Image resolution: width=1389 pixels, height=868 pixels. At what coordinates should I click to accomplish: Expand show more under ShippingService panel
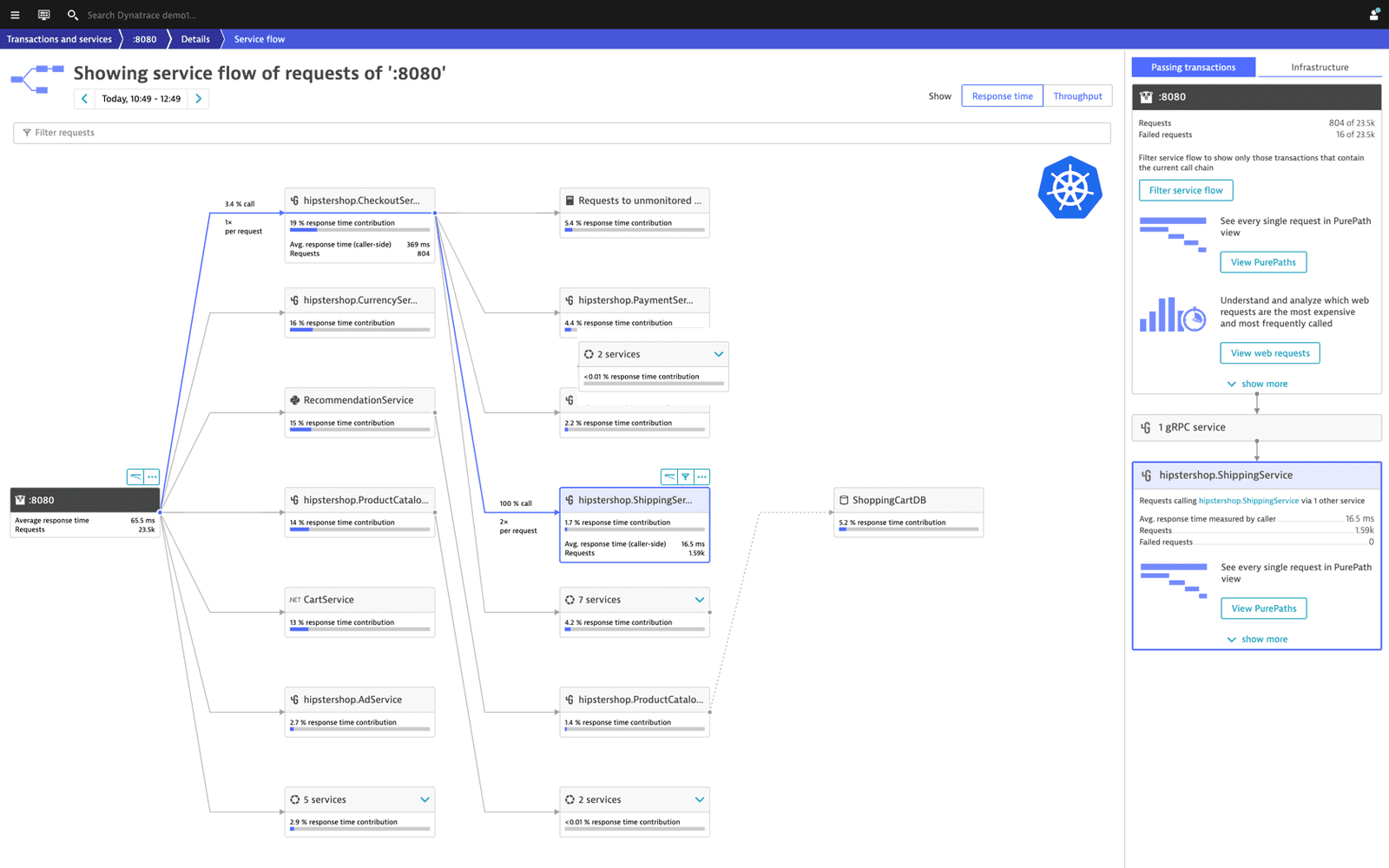(x=1257, y=639)
